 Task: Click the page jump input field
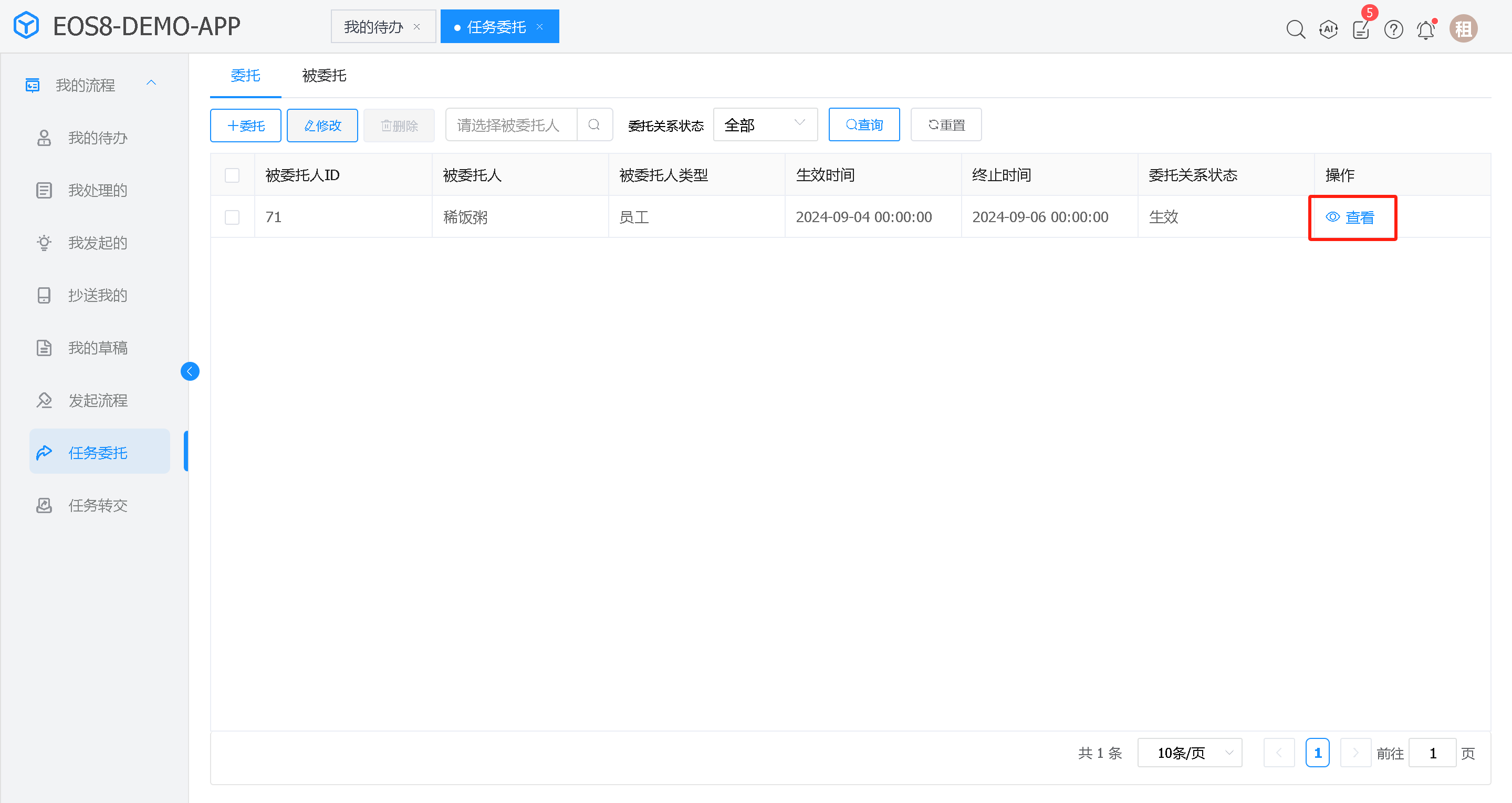coord(1432,753)
